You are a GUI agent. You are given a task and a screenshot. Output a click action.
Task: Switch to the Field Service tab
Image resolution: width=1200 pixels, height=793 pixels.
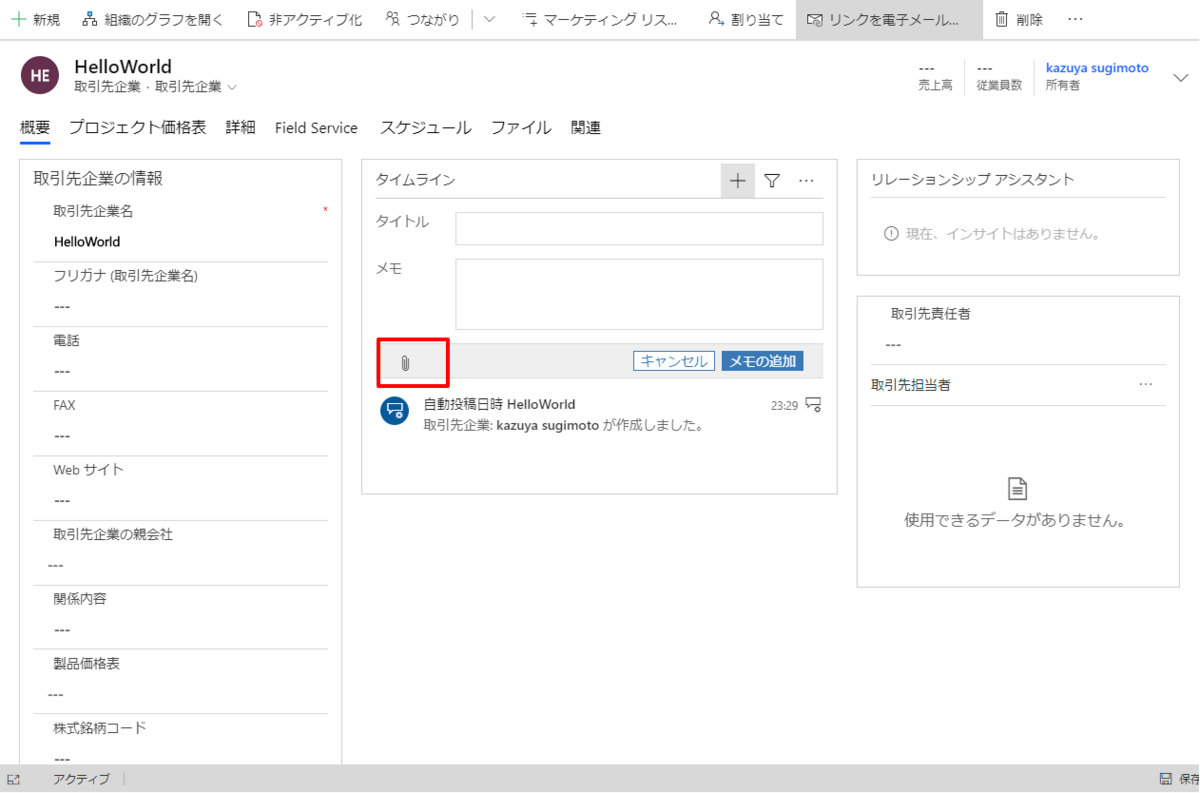pyautogui.click(x=316, y=128)
